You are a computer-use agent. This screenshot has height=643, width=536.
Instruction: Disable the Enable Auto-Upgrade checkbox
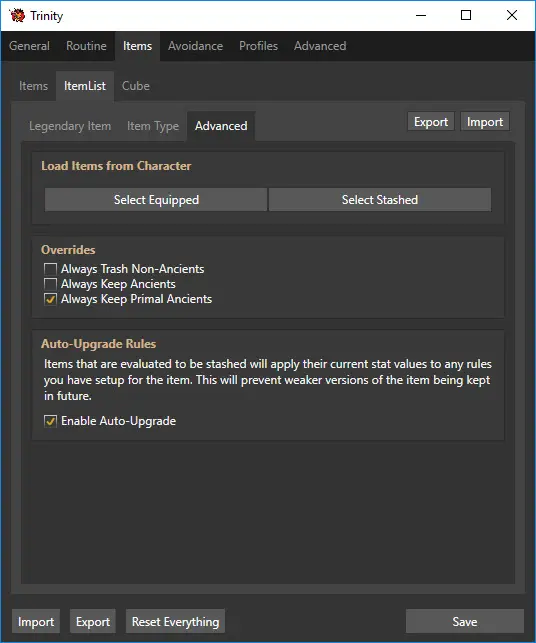(50, 421)
